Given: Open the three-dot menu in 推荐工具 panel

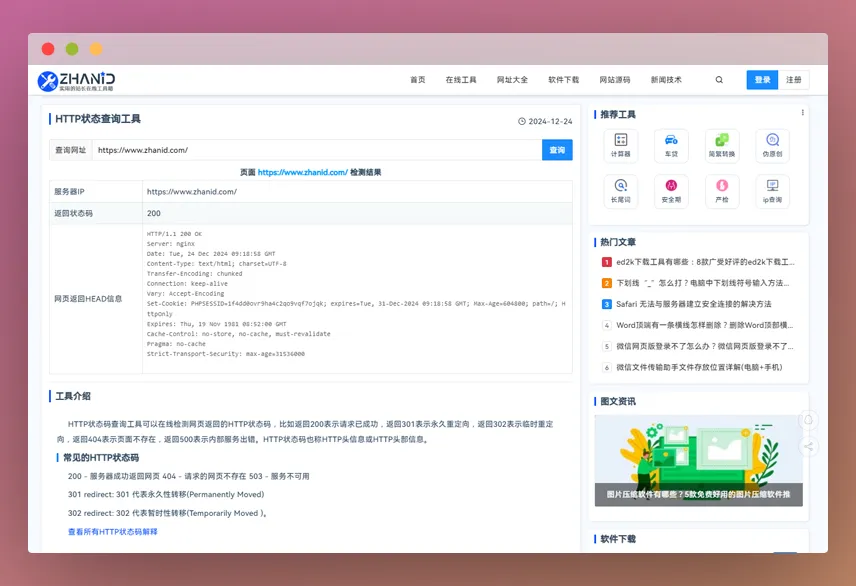Looking at the screenshot, I should point(802,113).
